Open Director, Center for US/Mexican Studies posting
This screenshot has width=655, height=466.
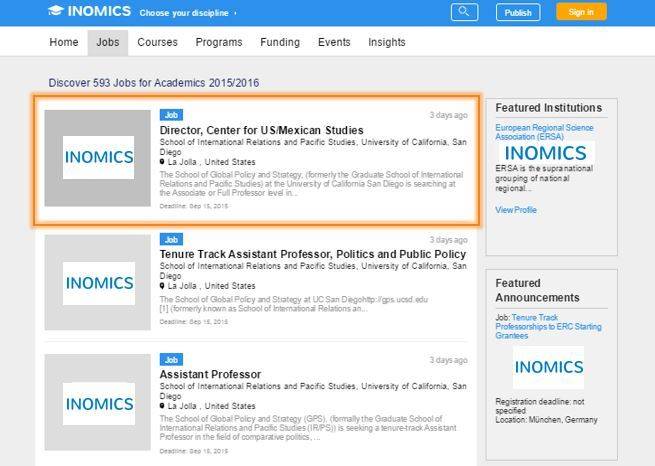(261, 130)
